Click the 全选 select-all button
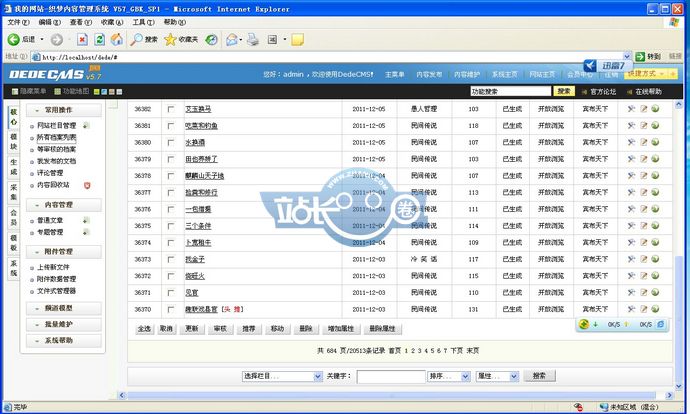The width and height of the screenshot is (690, 414). [144, 329]
